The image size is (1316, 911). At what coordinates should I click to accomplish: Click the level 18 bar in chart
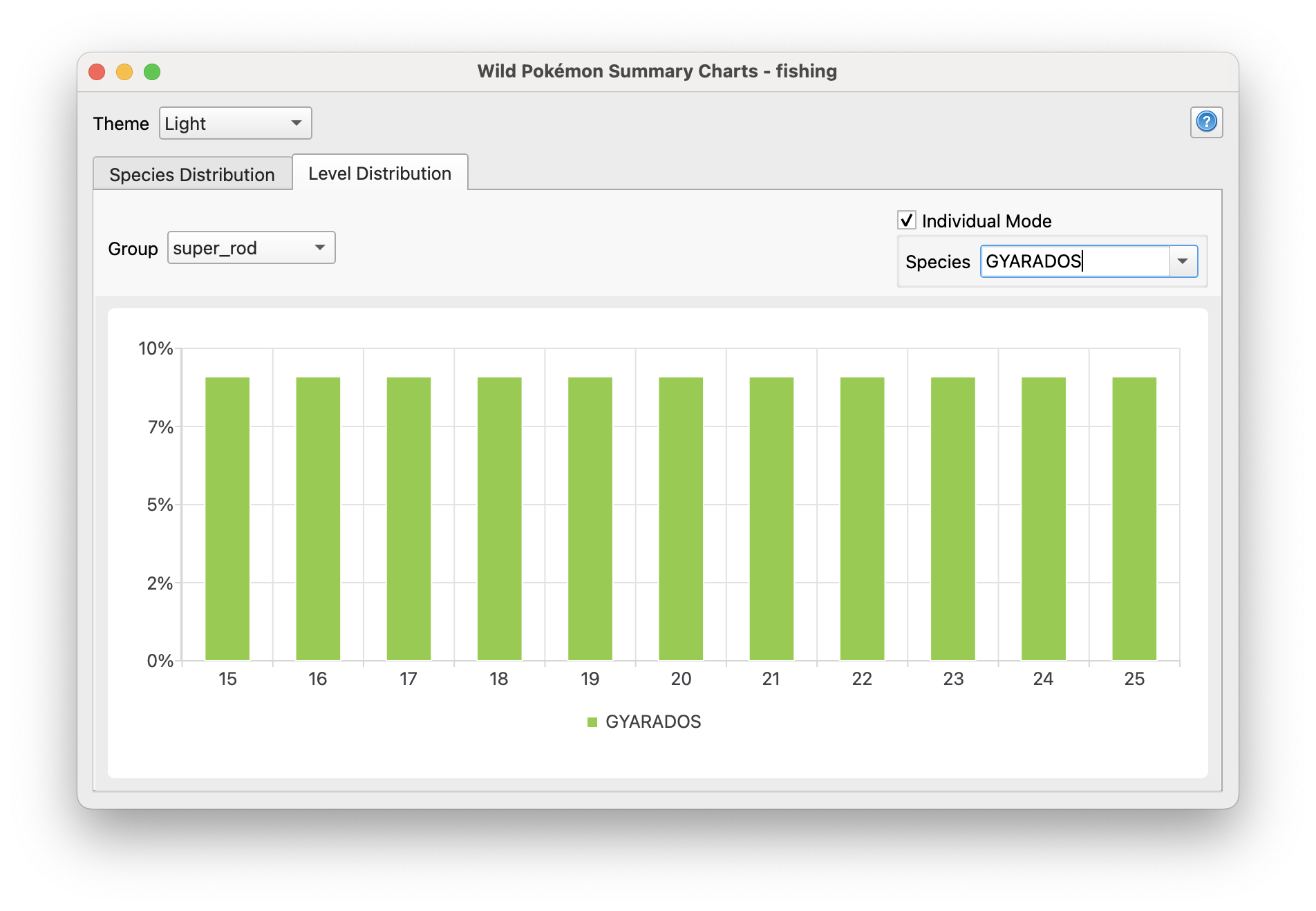click(499, 518)
